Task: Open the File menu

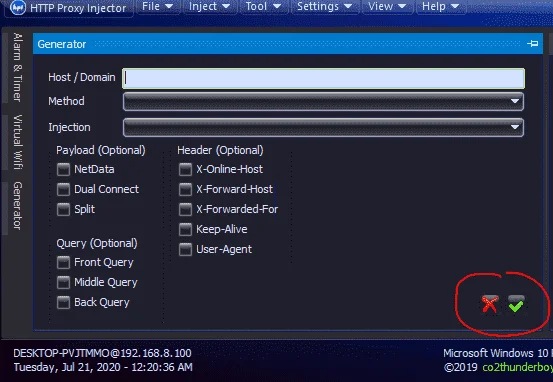Action: point(158,6)
